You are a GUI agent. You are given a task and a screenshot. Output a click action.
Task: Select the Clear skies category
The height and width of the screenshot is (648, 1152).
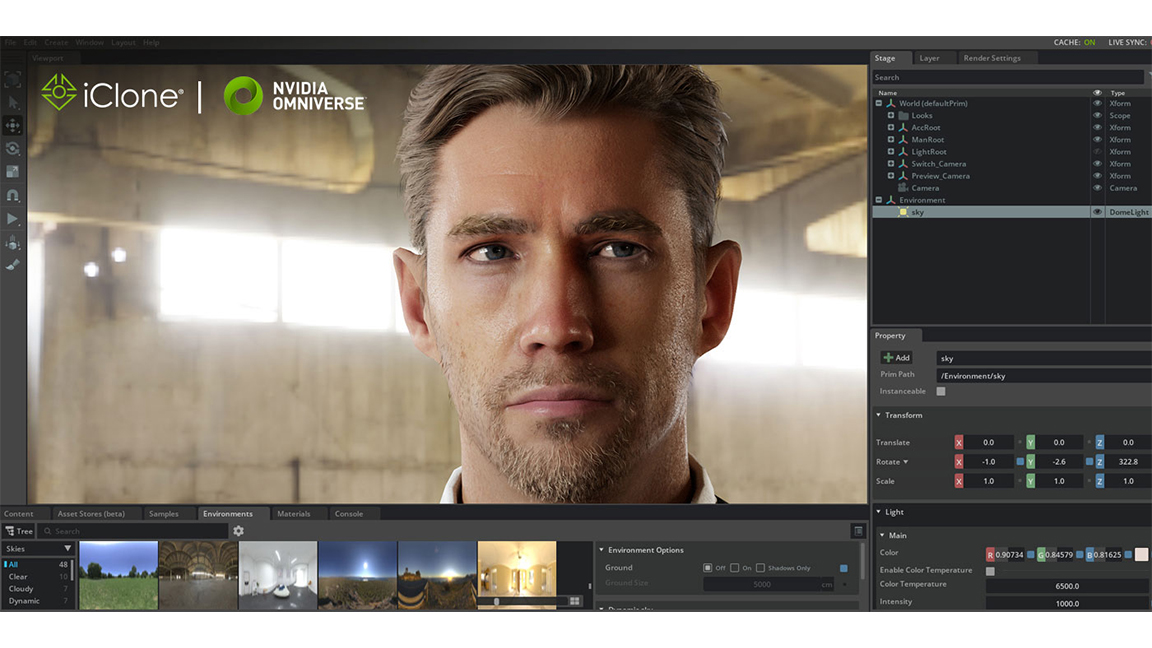(18, 577)
